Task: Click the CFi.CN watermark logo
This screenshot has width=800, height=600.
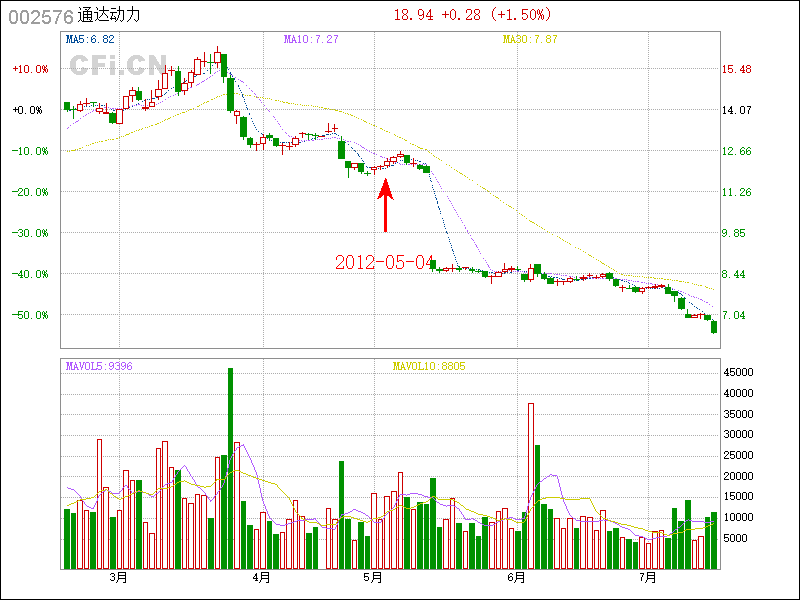Action: click(x=118, y=64)
